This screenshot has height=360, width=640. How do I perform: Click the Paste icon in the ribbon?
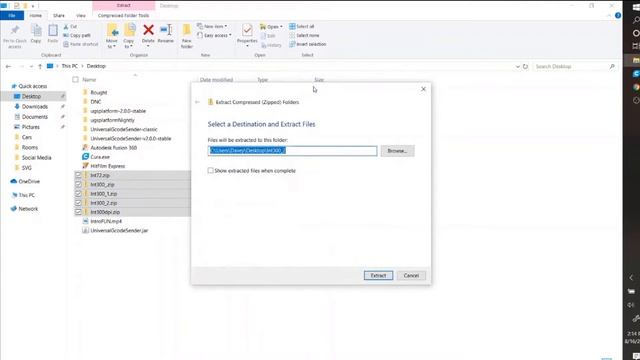coord(53,31)
